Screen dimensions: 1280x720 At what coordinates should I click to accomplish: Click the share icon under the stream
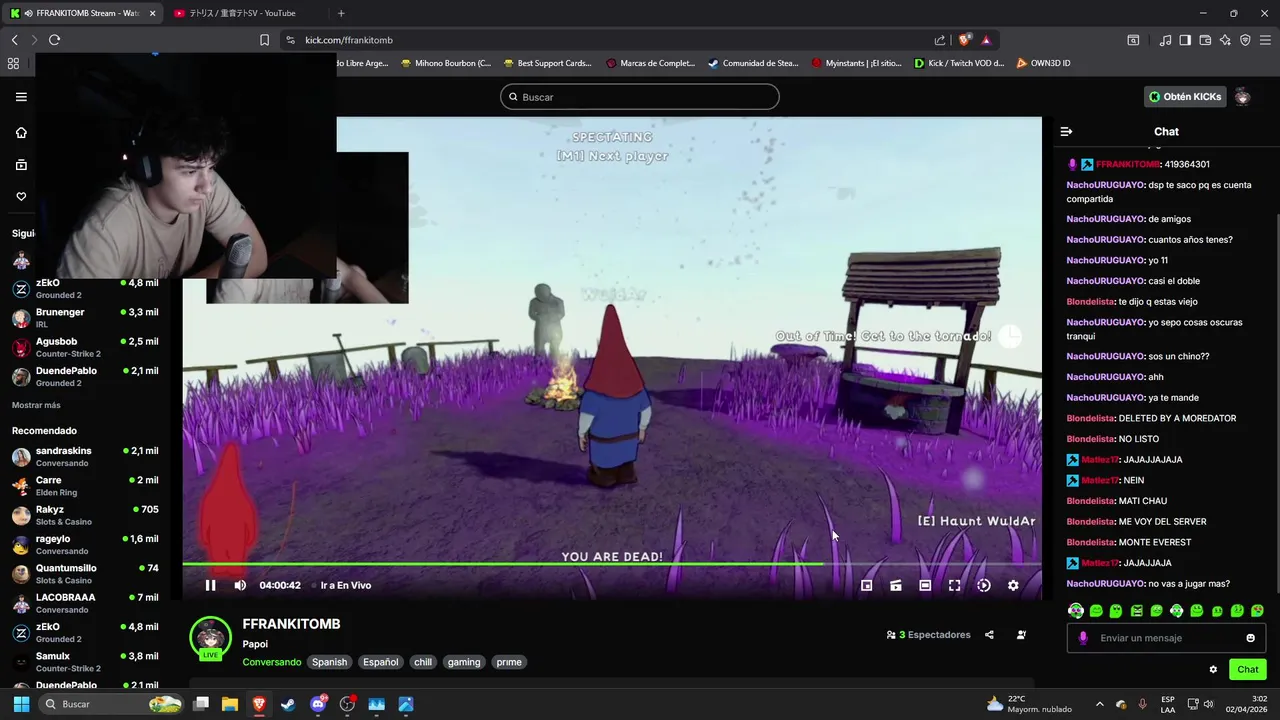[989, 635]
